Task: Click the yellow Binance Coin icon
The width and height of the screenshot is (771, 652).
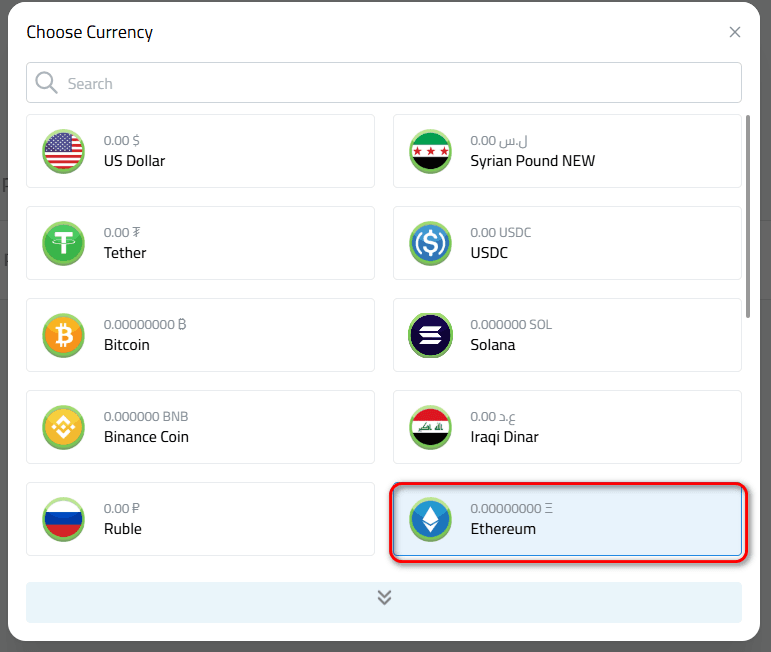Action: pos(63,427)
